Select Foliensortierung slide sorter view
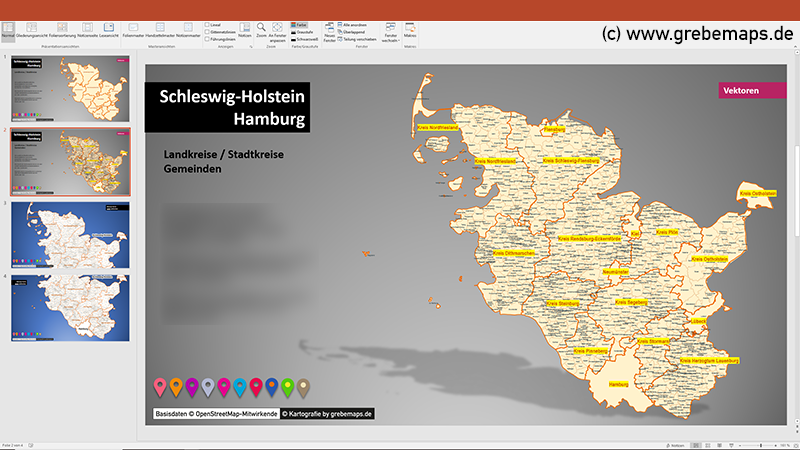Image resolution: width=800 pixels, height=450 pixels. click(x=61, y=30)
